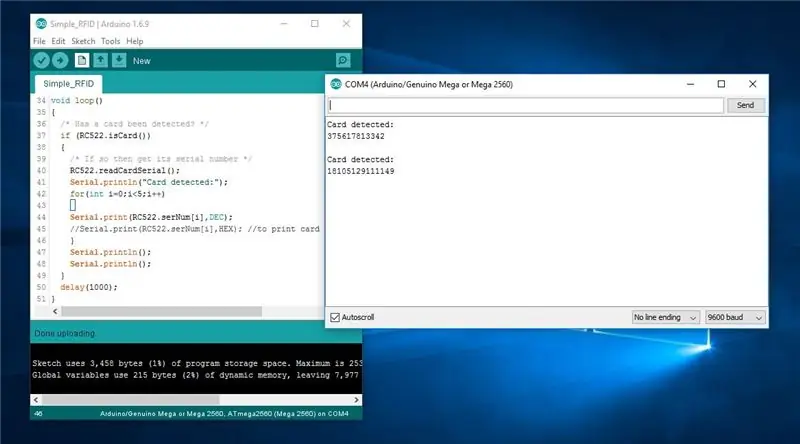Click the Send button in serial monitor
This screenshot has height=444, width=800.
click(745, 105)
